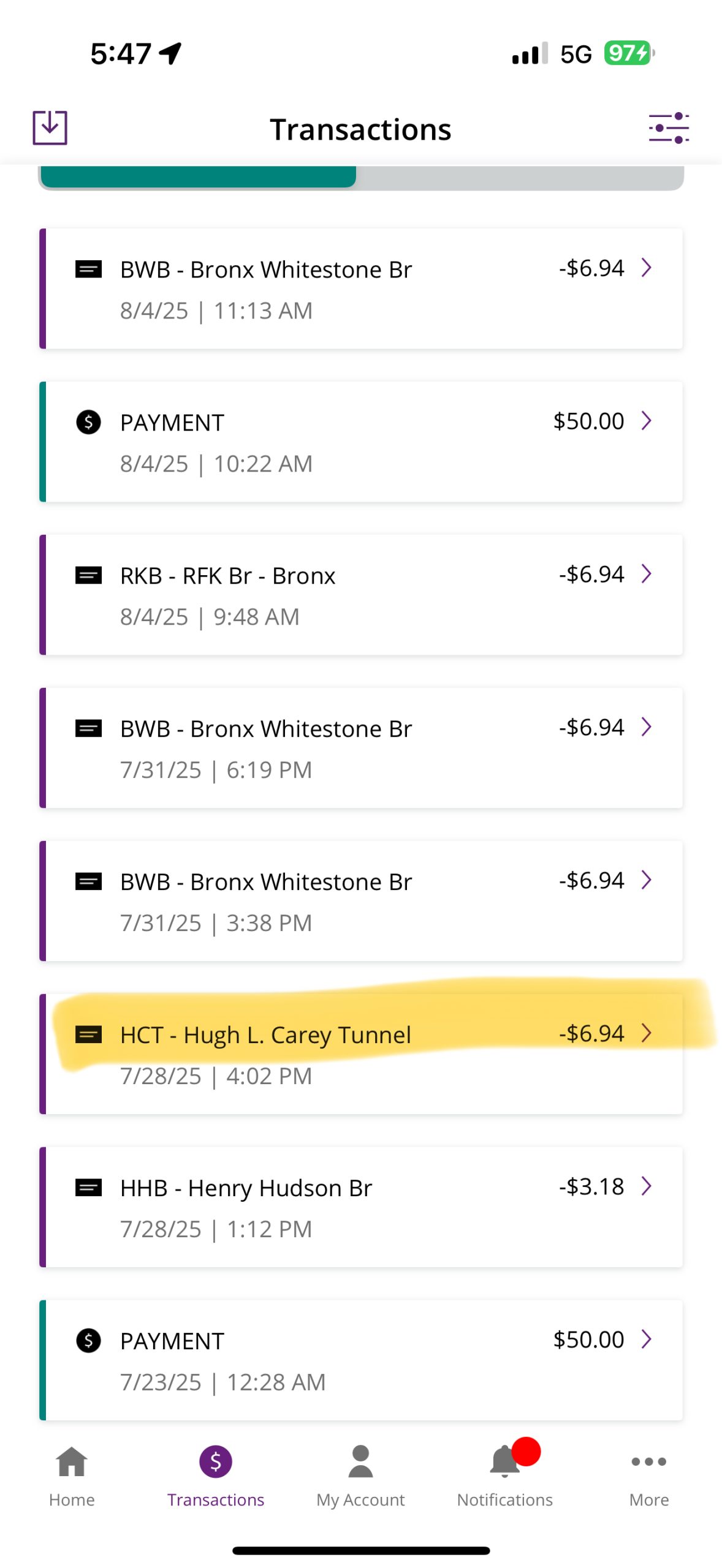Open the filter settings icon
Viewport: 722px width, 1568px height.
coord(669,128)
